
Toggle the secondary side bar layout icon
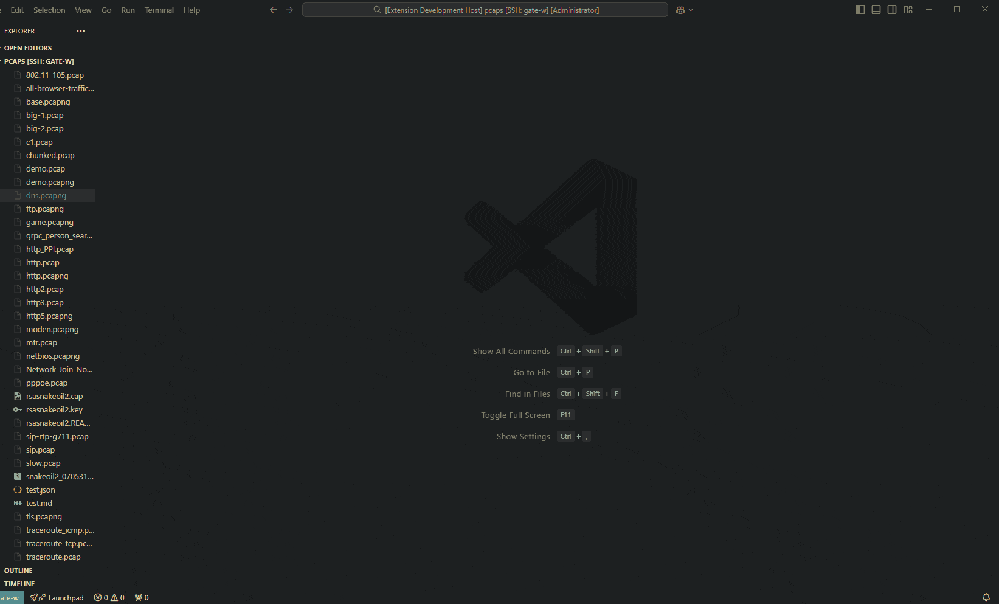(x=892, y=10)
